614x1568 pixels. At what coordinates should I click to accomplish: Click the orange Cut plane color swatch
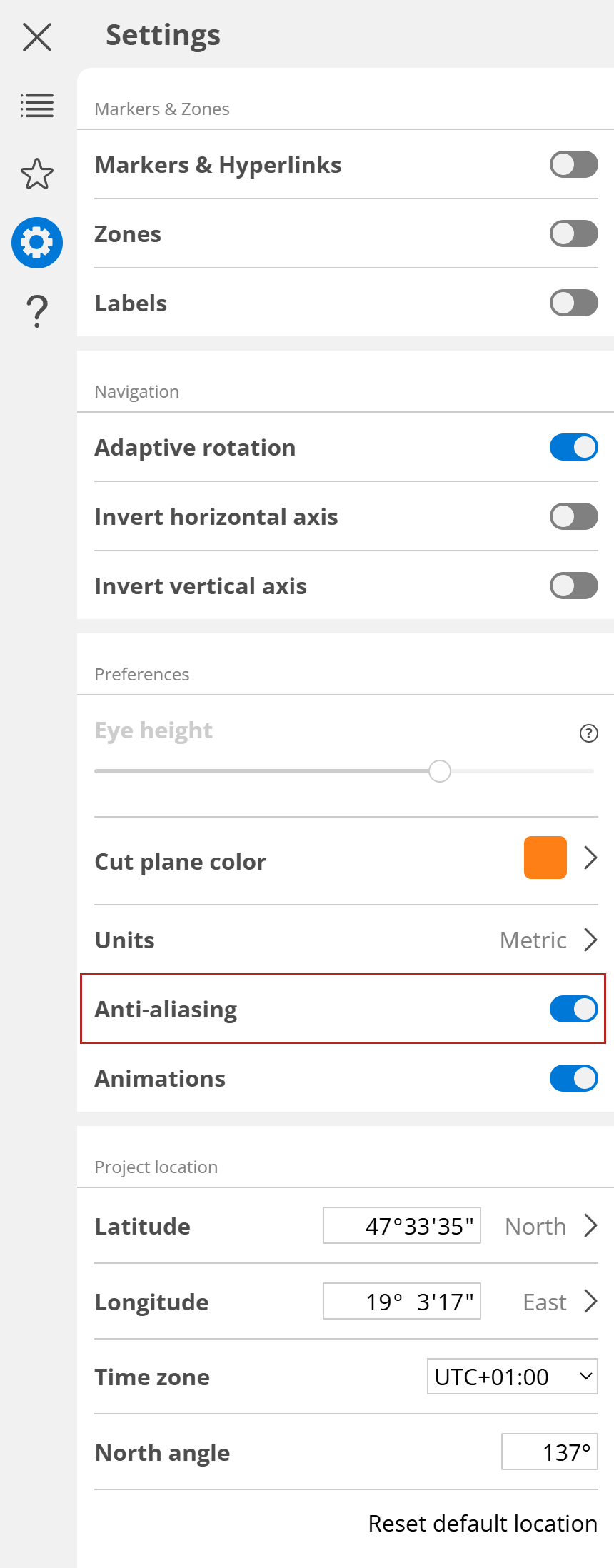click(x=544, y=858)
